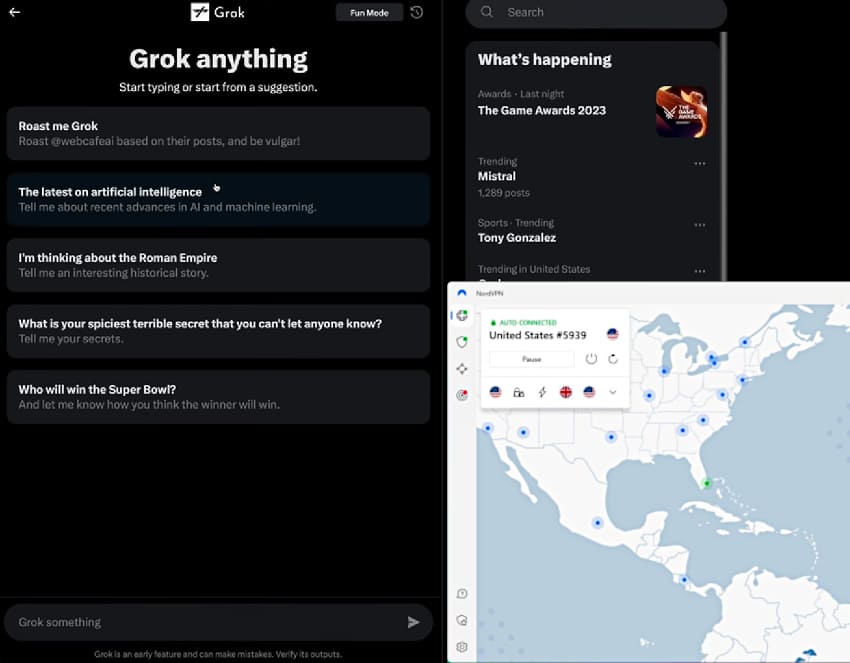Choose the Roast me Grok suggestion
The height and width of the screenshot is (663, 850).
tap(218, 133)
